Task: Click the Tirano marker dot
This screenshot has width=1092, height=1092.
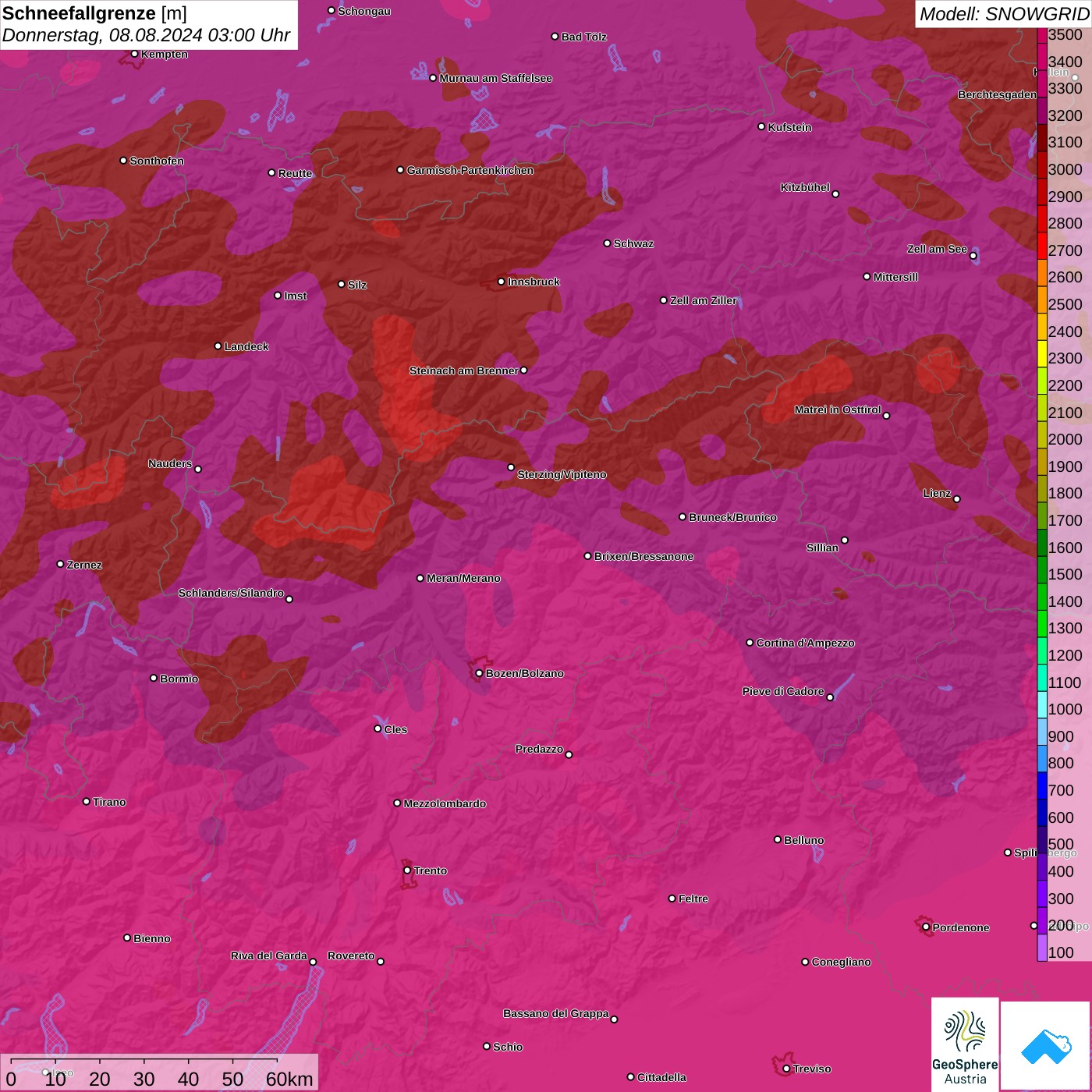Action: tap(87, 801)
